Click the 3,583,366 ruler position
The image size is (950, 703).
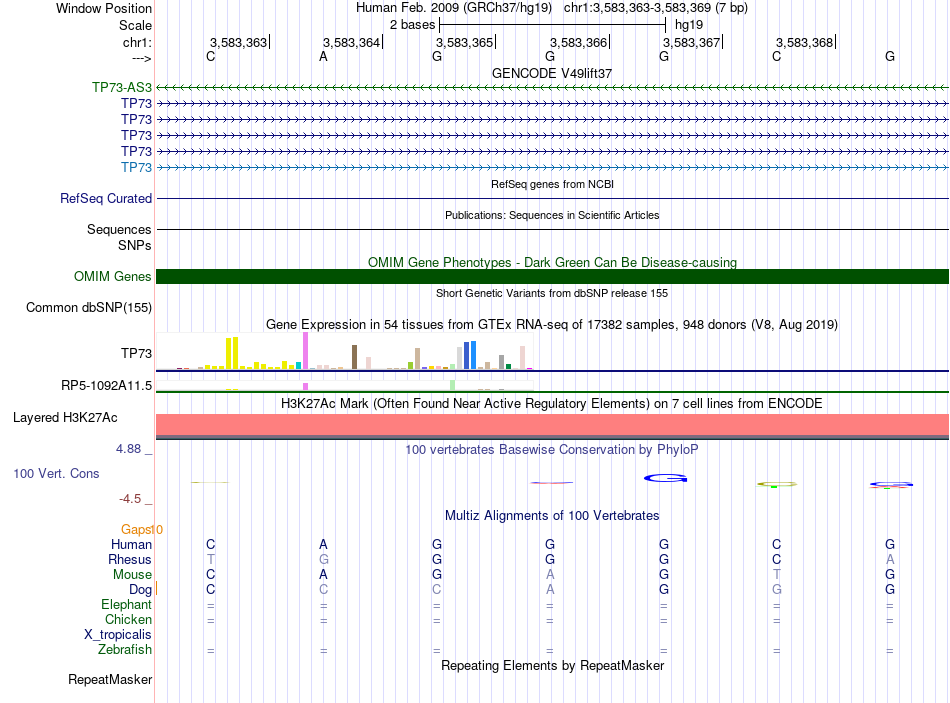[x=578, y=42]
